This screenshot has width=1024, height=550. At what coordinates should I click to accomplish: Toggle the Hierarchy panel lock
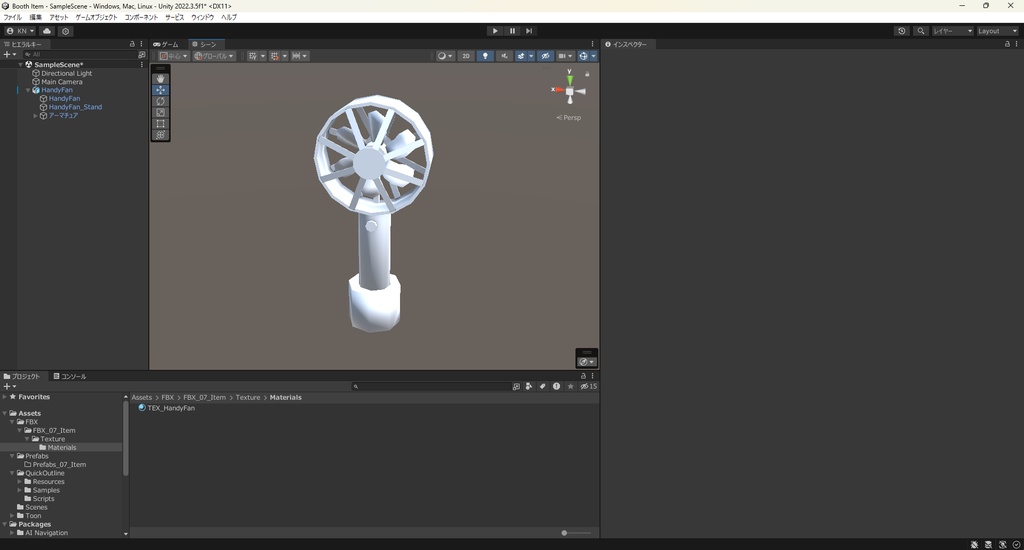click(x=132, y=44)
